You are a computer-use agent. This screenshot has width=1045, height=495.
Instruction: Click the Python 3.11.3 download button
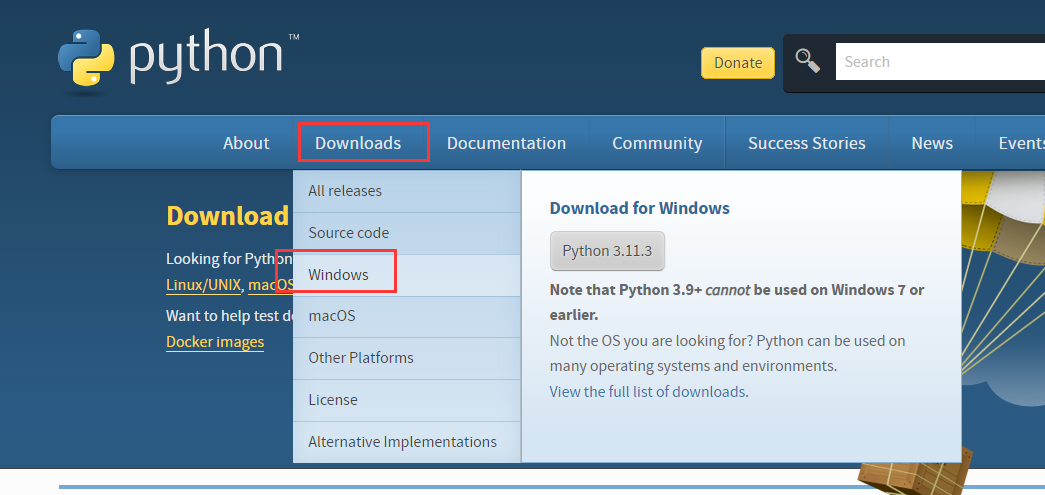coord(607,251)
